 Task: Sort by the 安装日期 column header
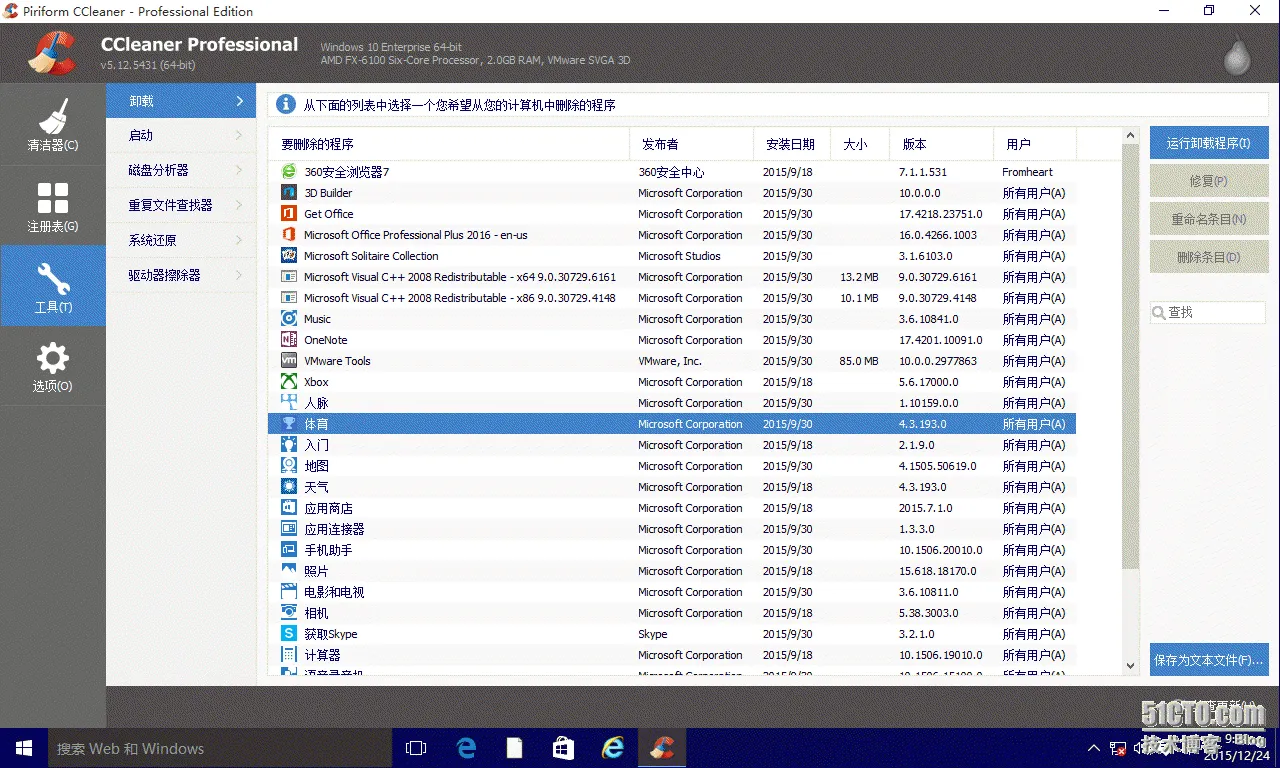click(x=792, y=144)
